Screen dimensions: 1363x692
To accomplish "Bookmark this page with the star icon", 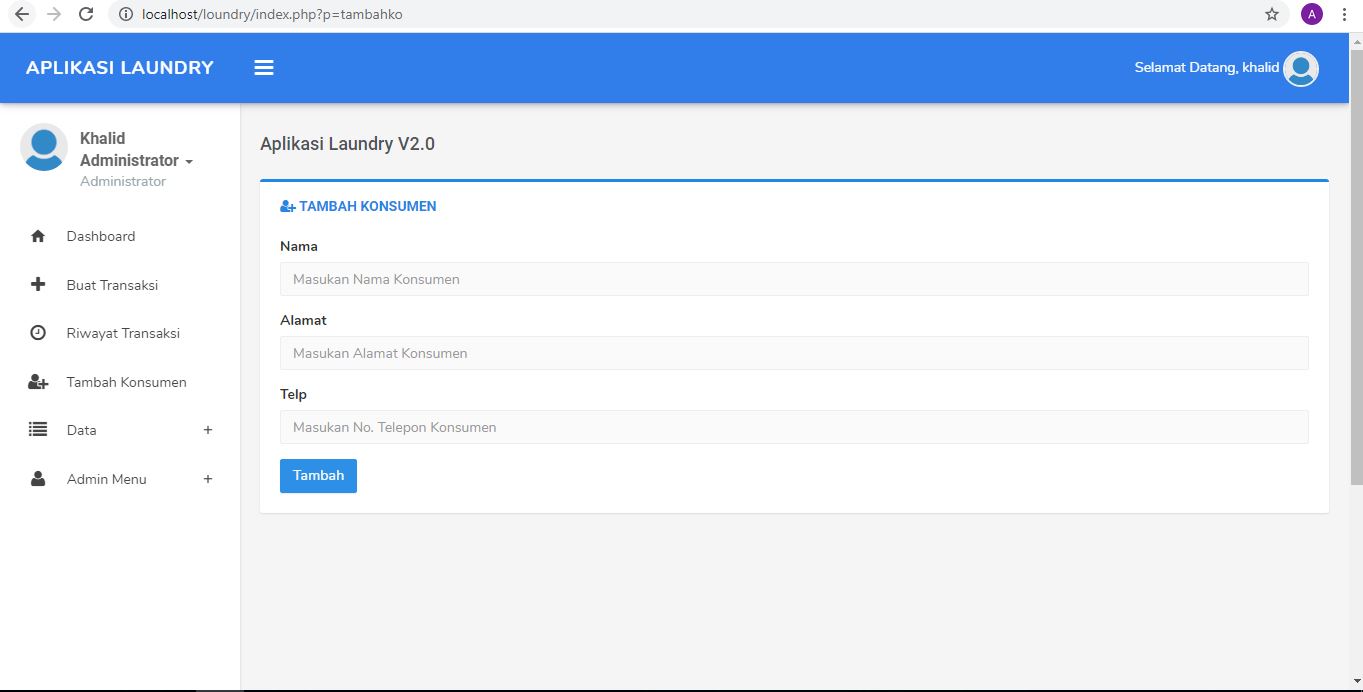I will point(1271,14).
